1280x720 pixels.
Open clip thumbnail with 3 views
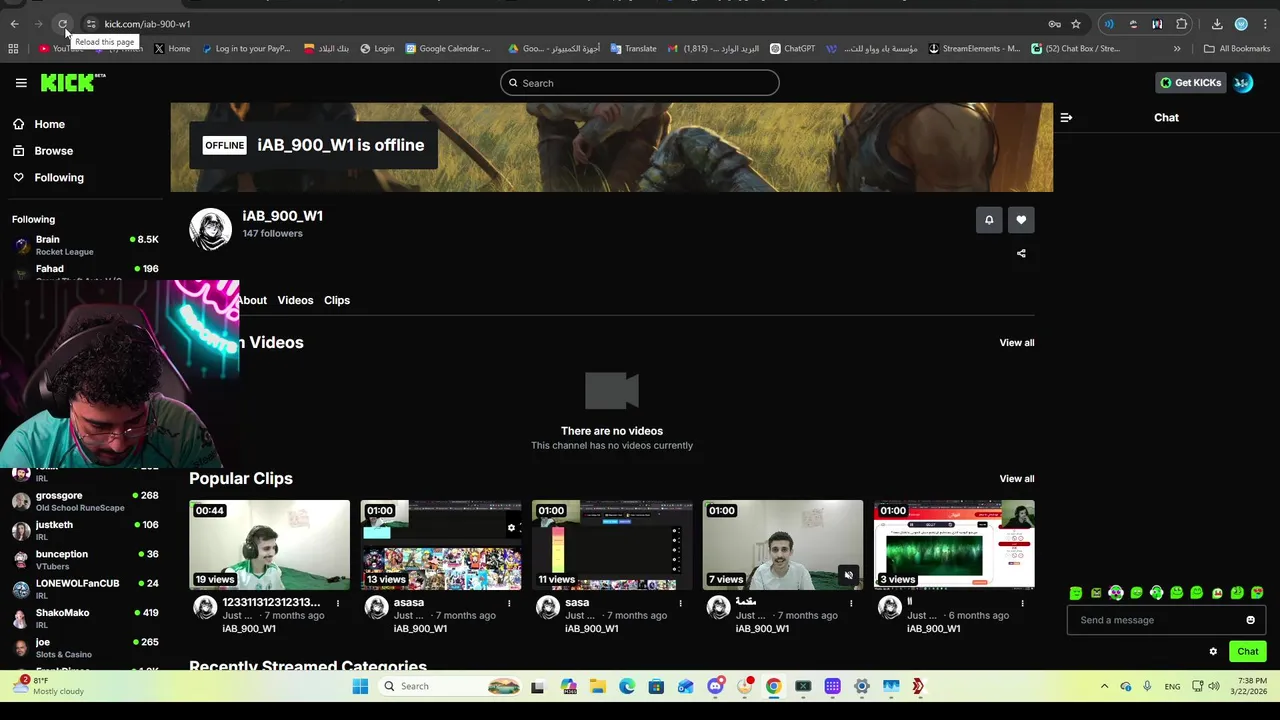click(954, 545)
